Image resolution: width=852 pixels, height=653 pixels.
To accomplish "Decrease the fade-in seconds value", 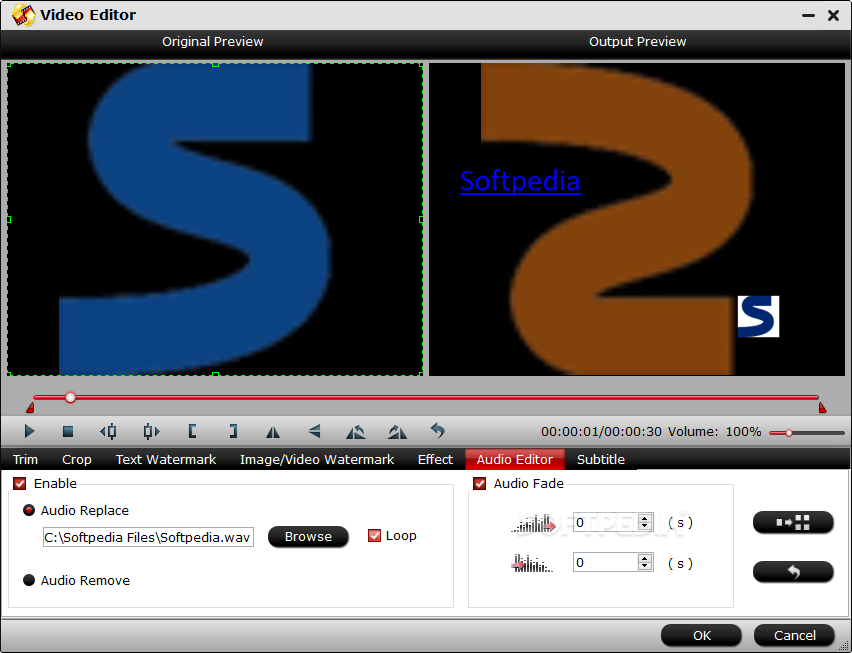I will pyautogui.click(x=645, y=526).
